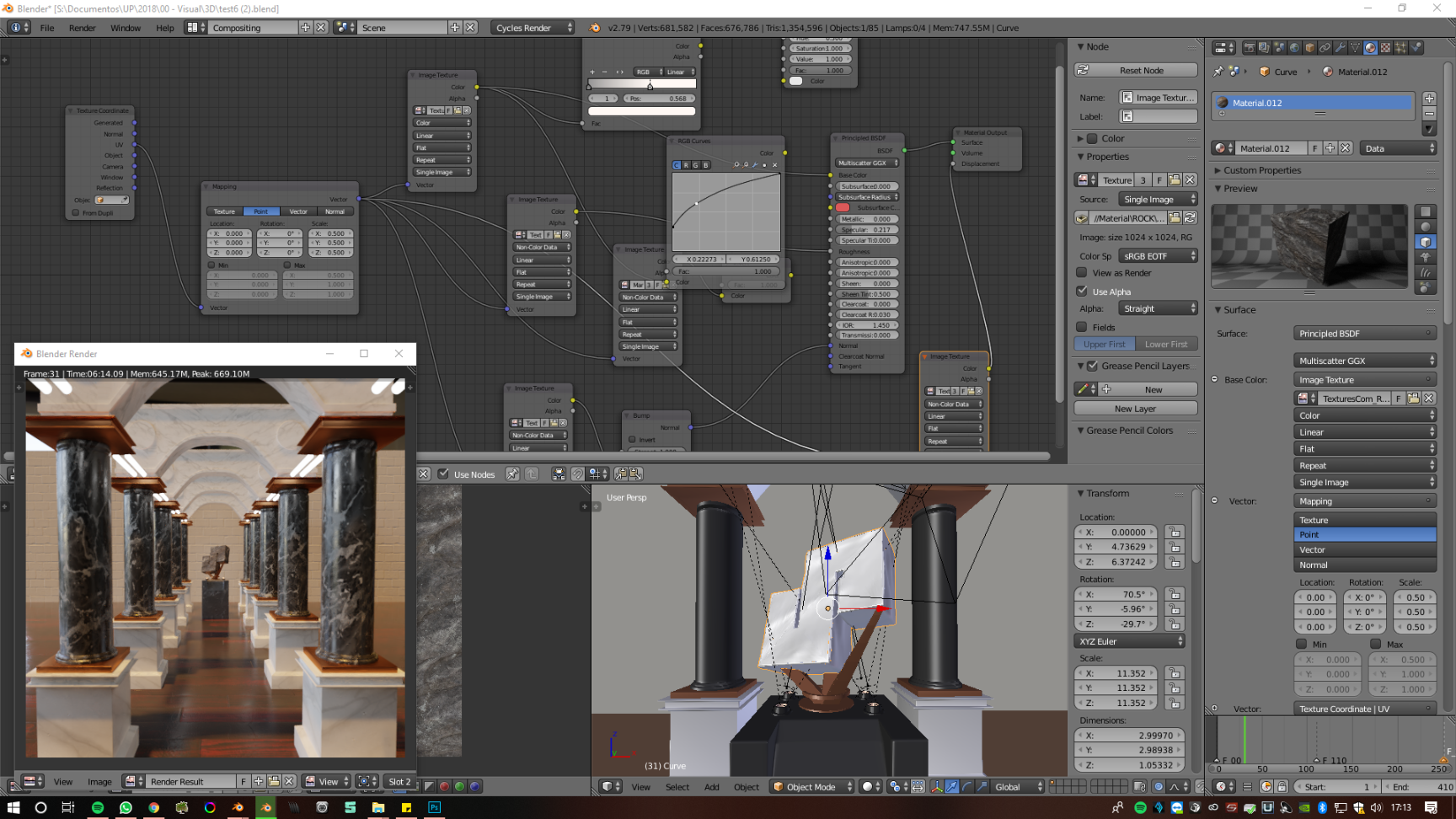Click Reset Node button

[x=1136, y=70]
